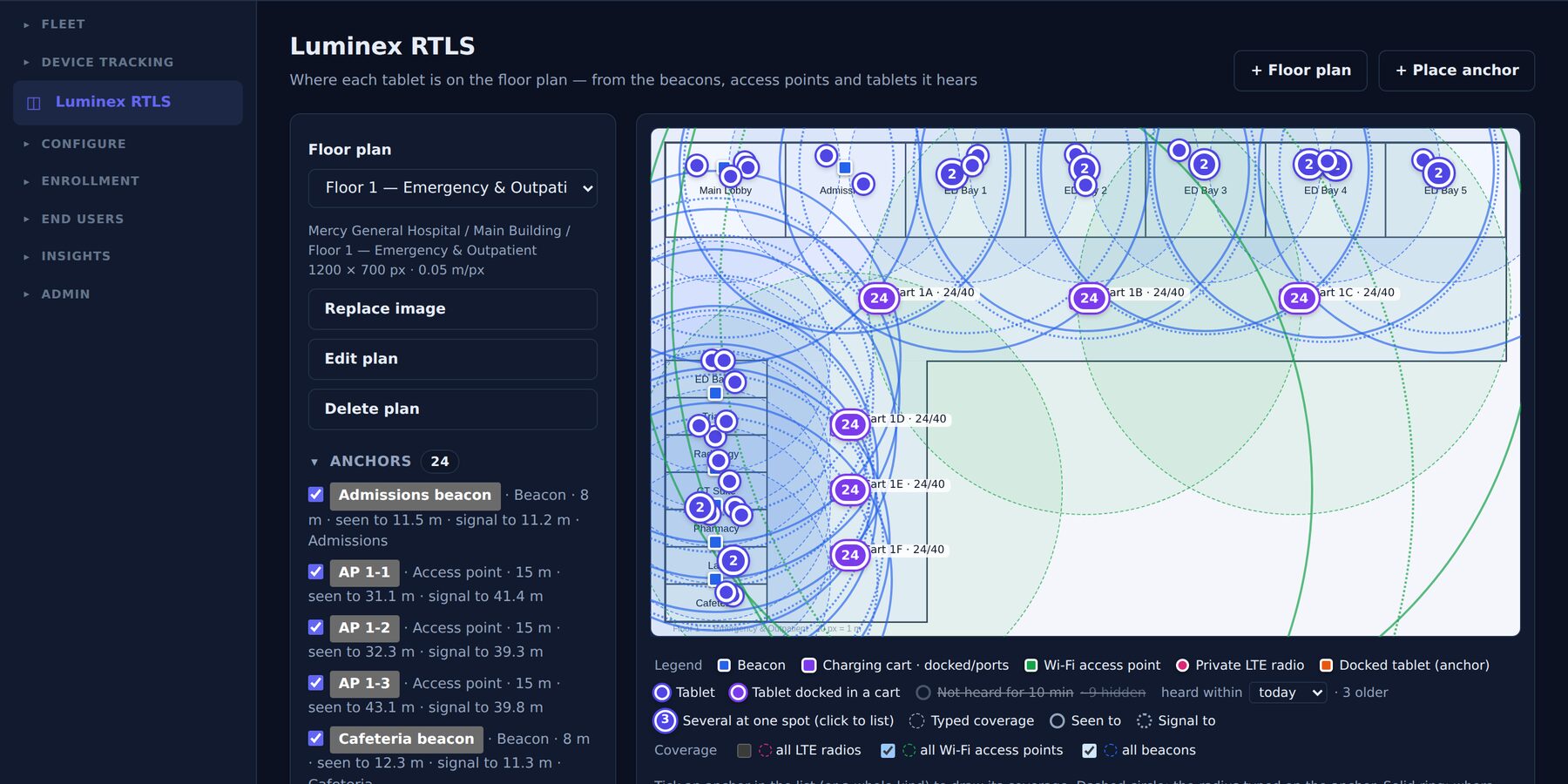Select the tablet marker over the Radiology label
Viewport: 1568px width, 784px height.
pyautogui.click(x=719, y=460)
